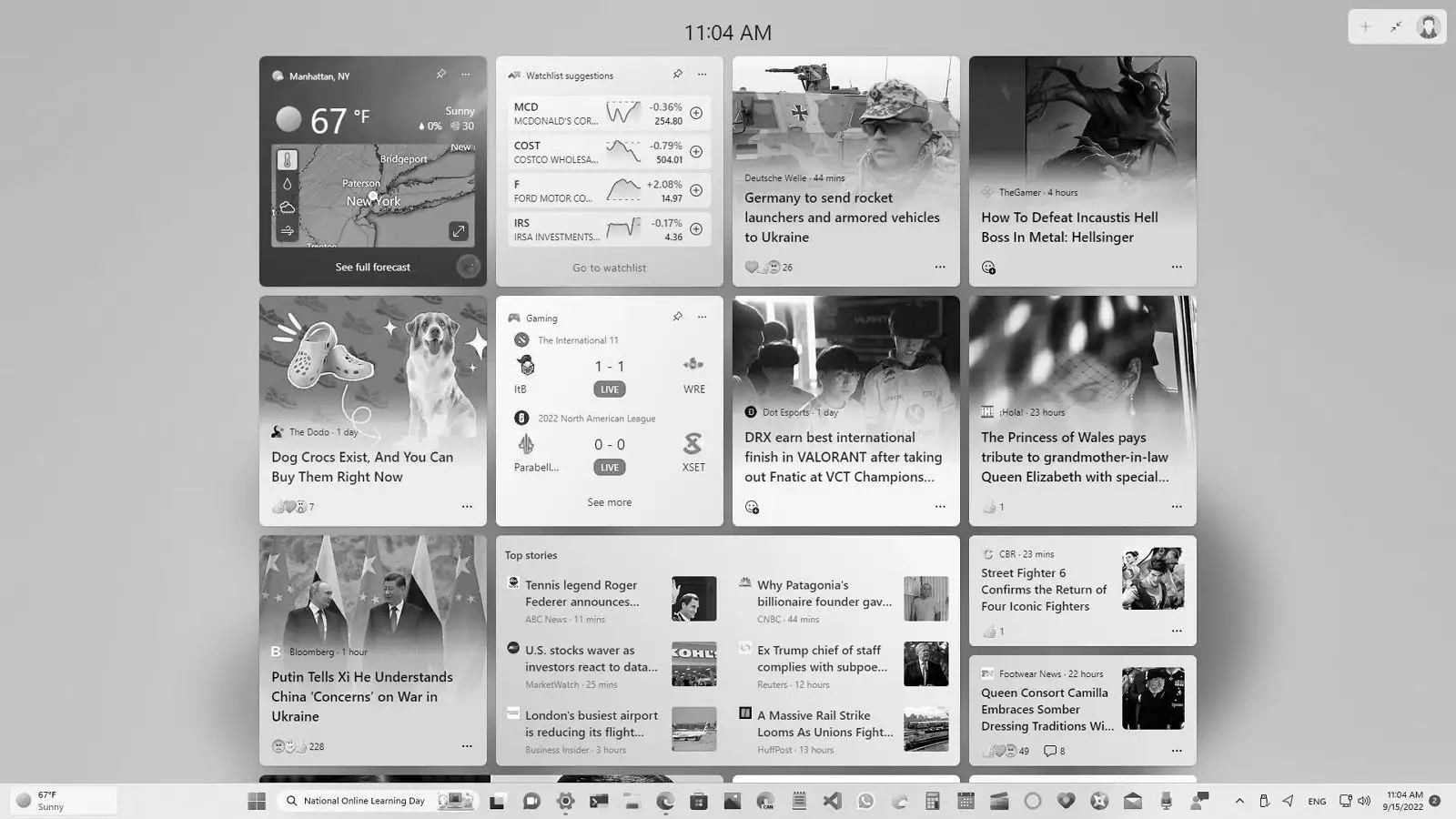This screenshot has width=1456, height=819.
Task: React to DRX VALORANT article
Action: [x=752, y=507]
